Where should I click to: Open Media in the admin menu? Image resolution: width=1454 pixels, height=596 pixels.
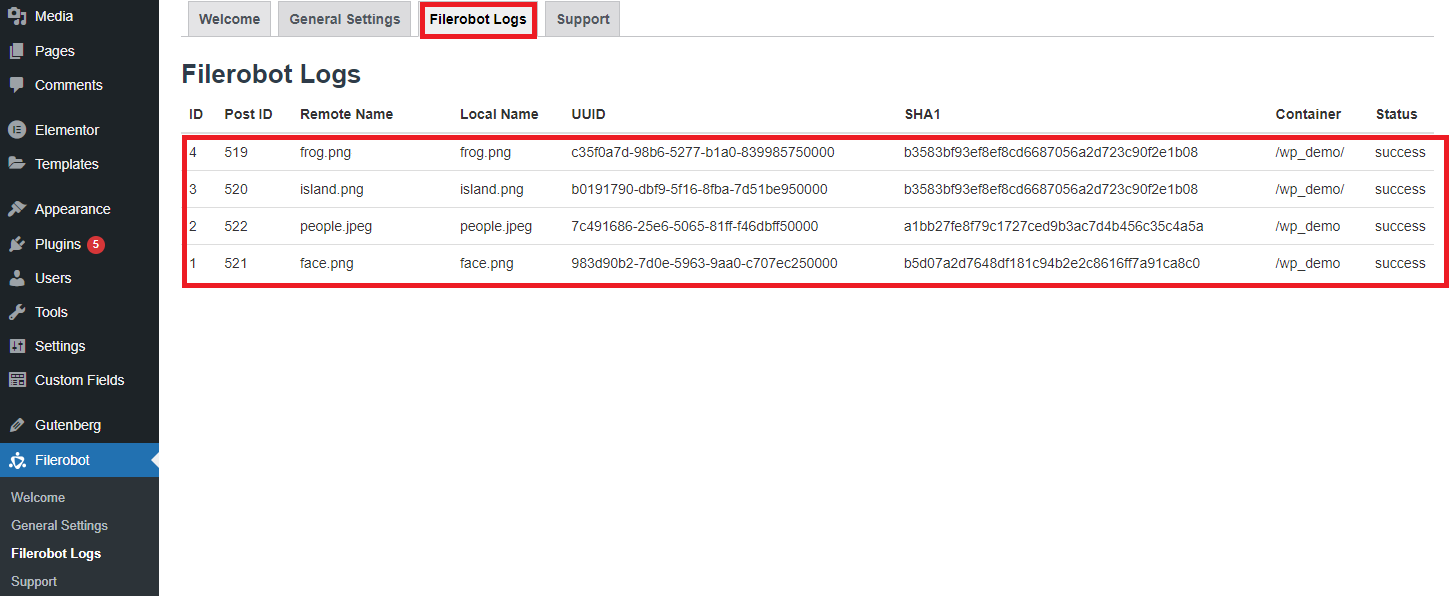(80, 16)
